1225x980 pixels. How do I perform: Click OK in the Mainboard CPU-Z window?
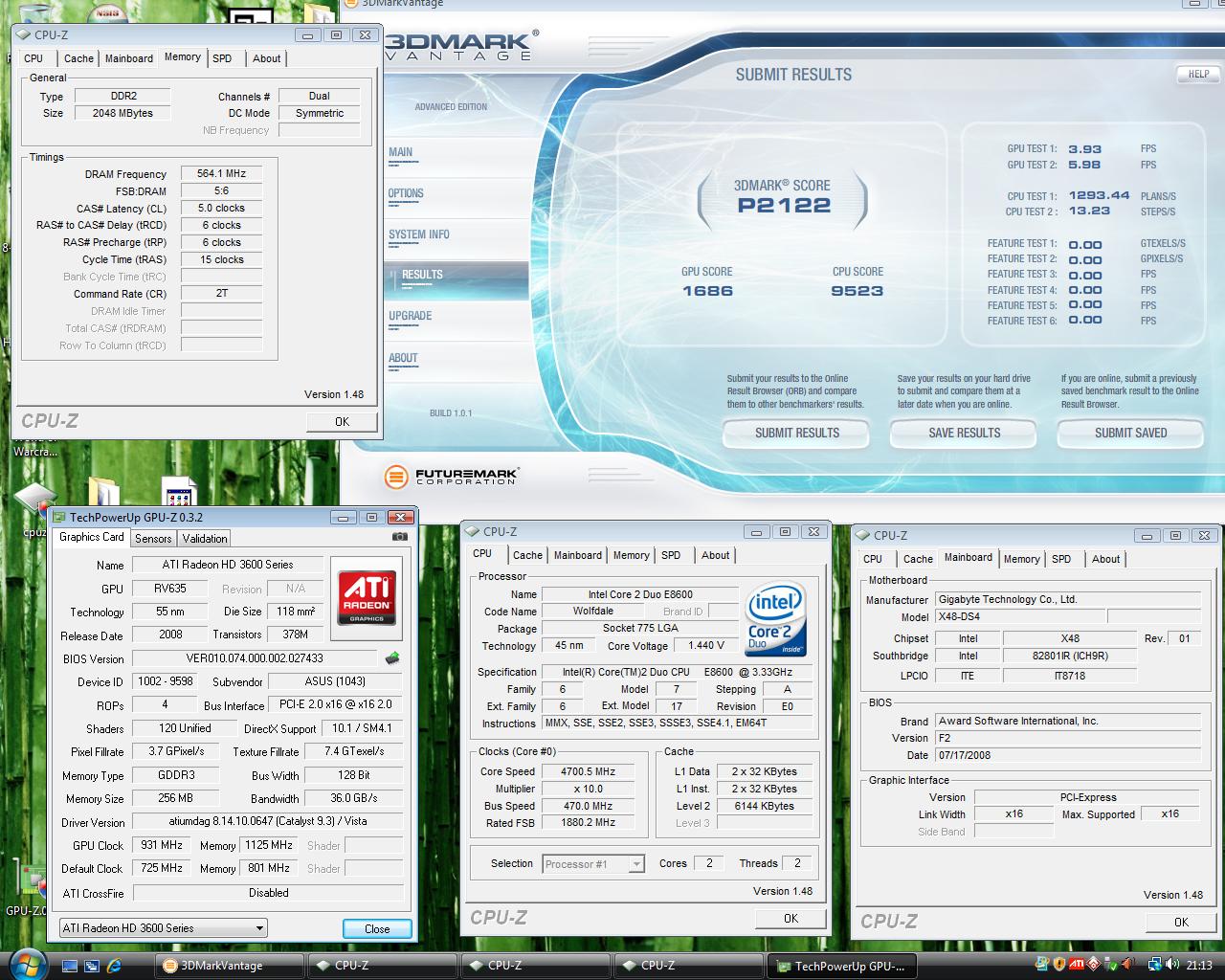tap(1181, 923)
